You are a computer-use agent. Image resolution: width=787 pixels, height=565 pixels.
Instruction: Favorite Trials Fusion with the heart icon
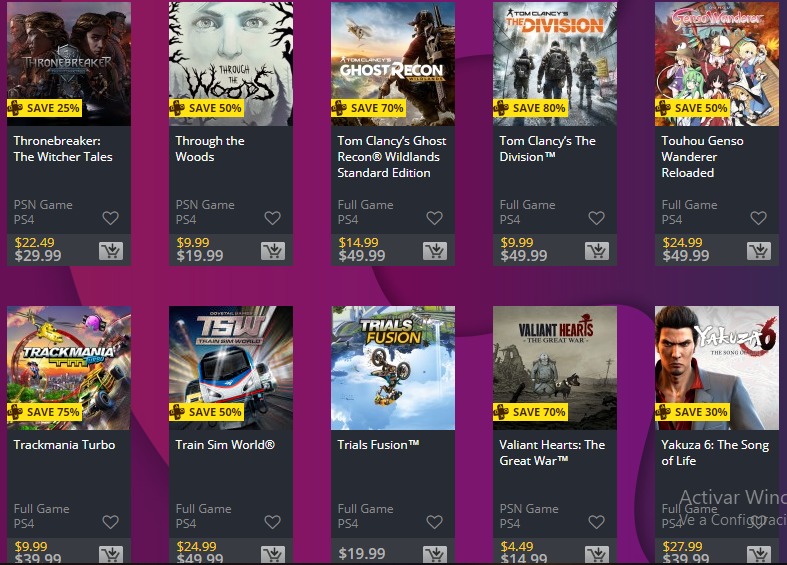click(x=435, y=522)
